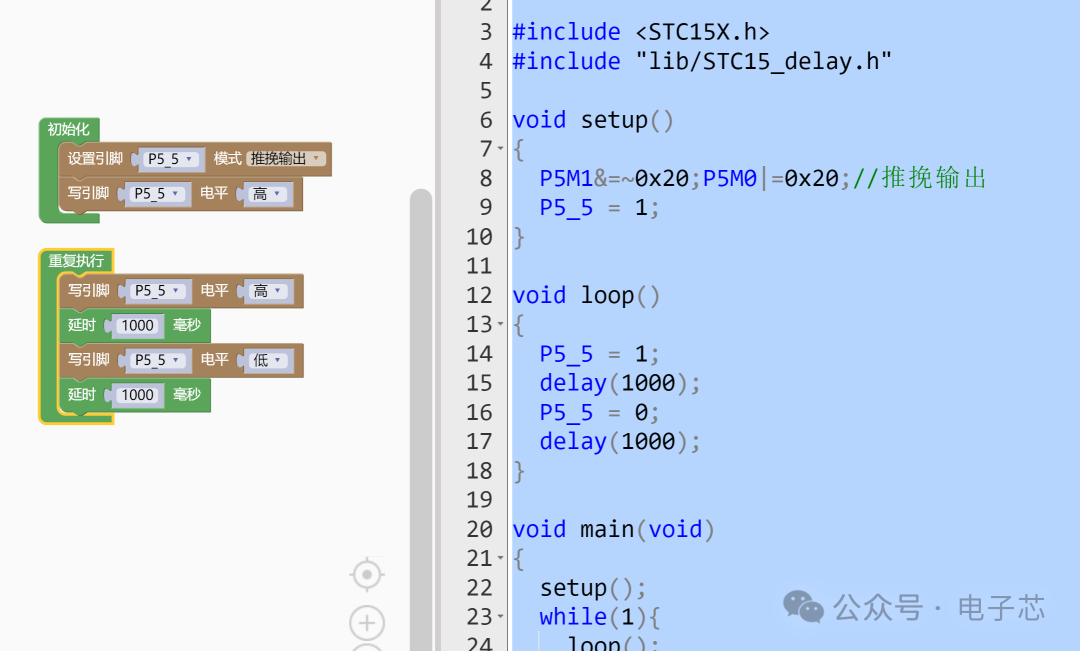Collapse the loop function fold at line 13

[x=501, y=324]
